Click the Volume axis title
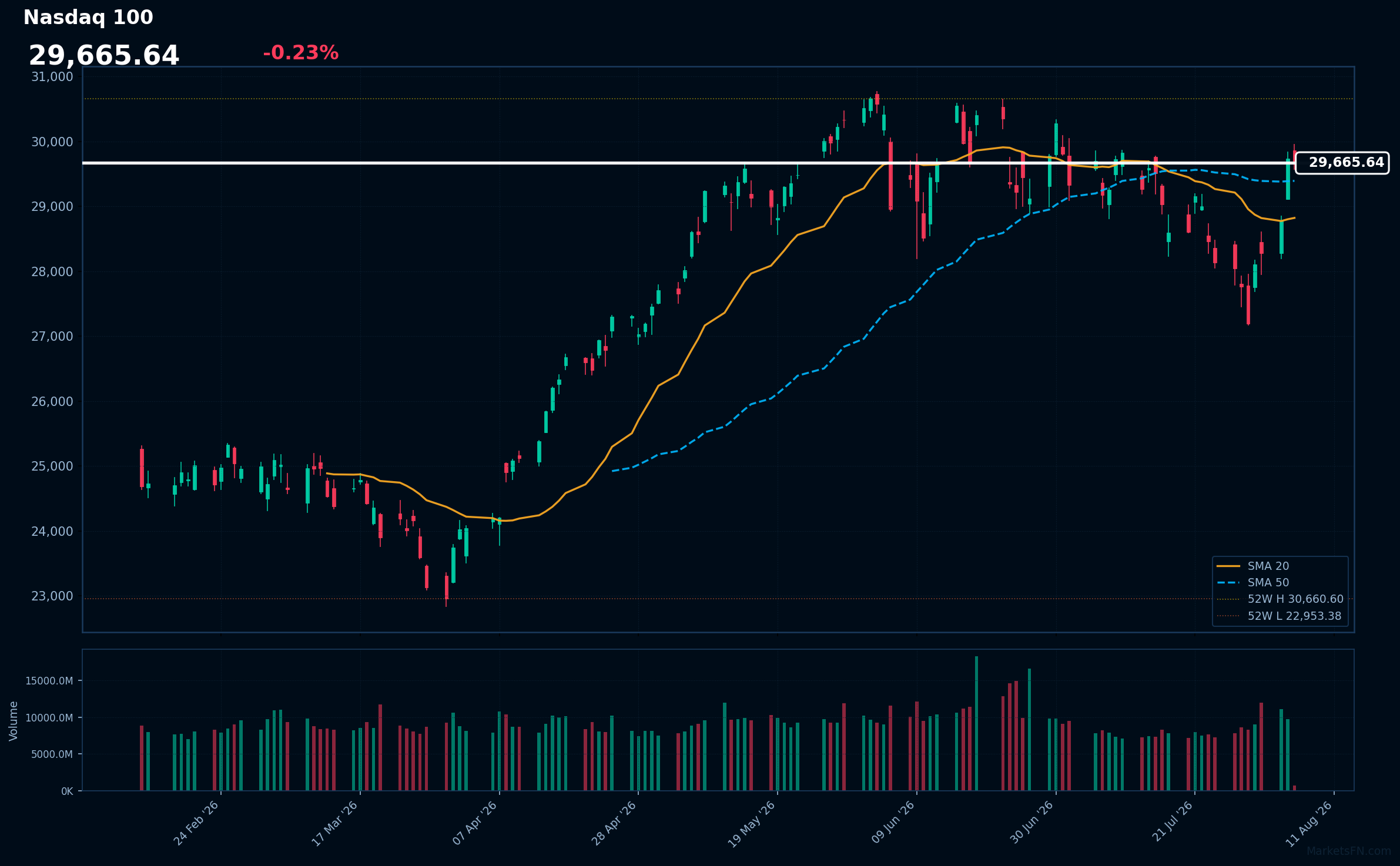The height and width of the screenshot is (866, 1400). (x=14, y=721)
